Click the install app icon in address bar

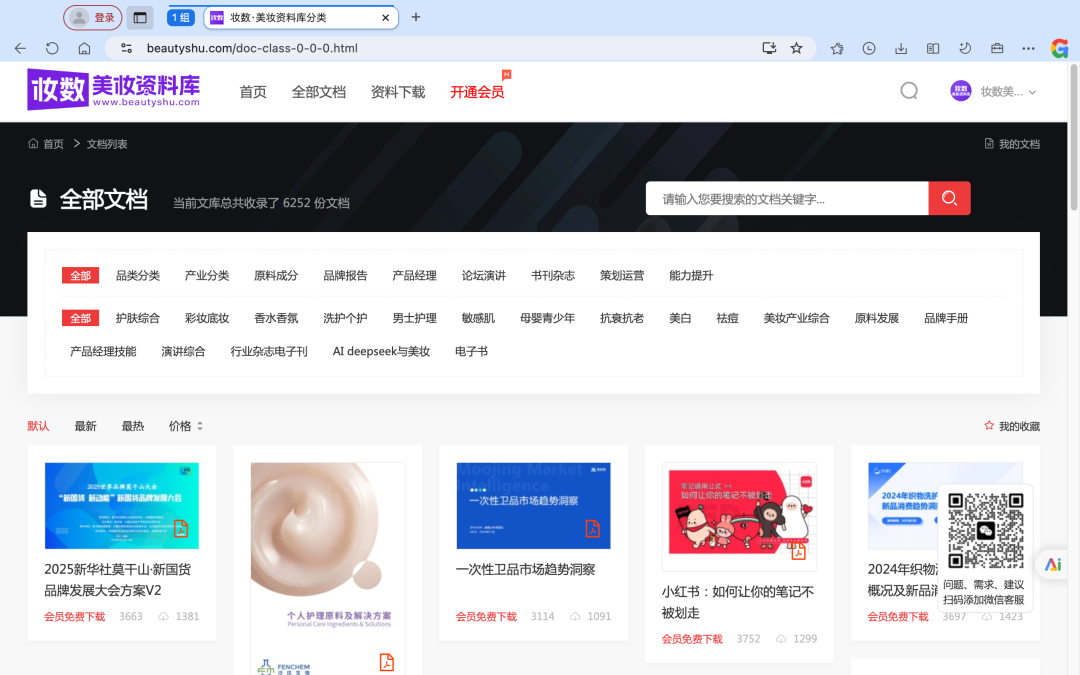click(x=769, y=48)
